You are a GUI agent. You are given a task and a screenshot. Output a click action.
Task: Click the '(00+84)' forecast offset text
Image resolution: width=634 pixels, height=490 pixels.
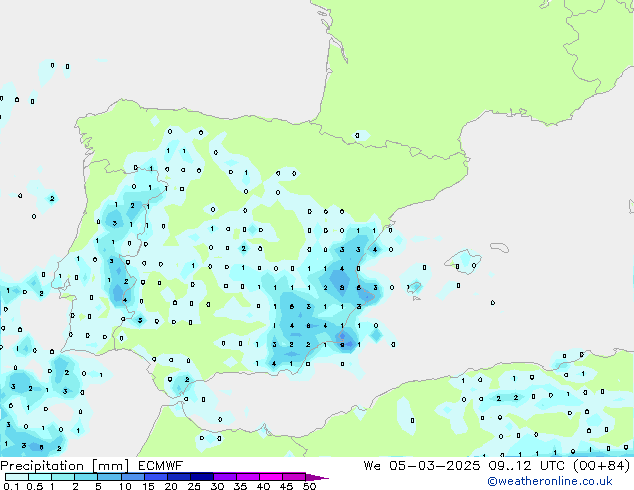tap(602, 466)
